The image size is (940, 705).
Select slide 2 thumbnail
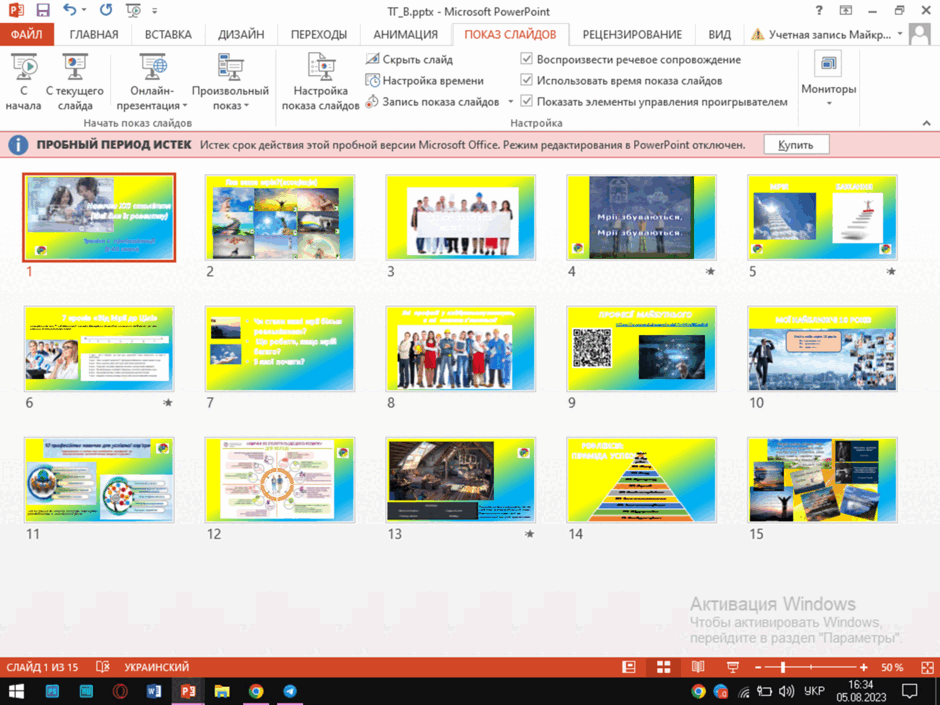pos(280,217)
